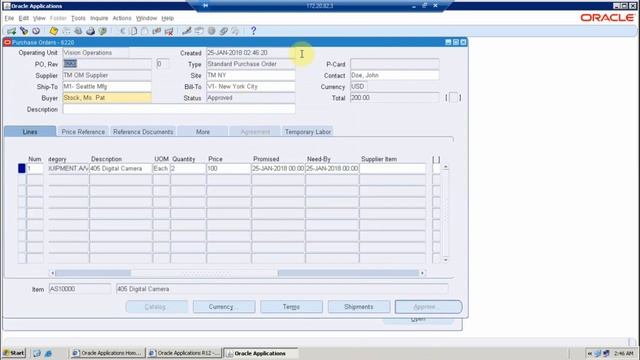Open the Help menu
640x360 pixels.
tap(167, 18)
